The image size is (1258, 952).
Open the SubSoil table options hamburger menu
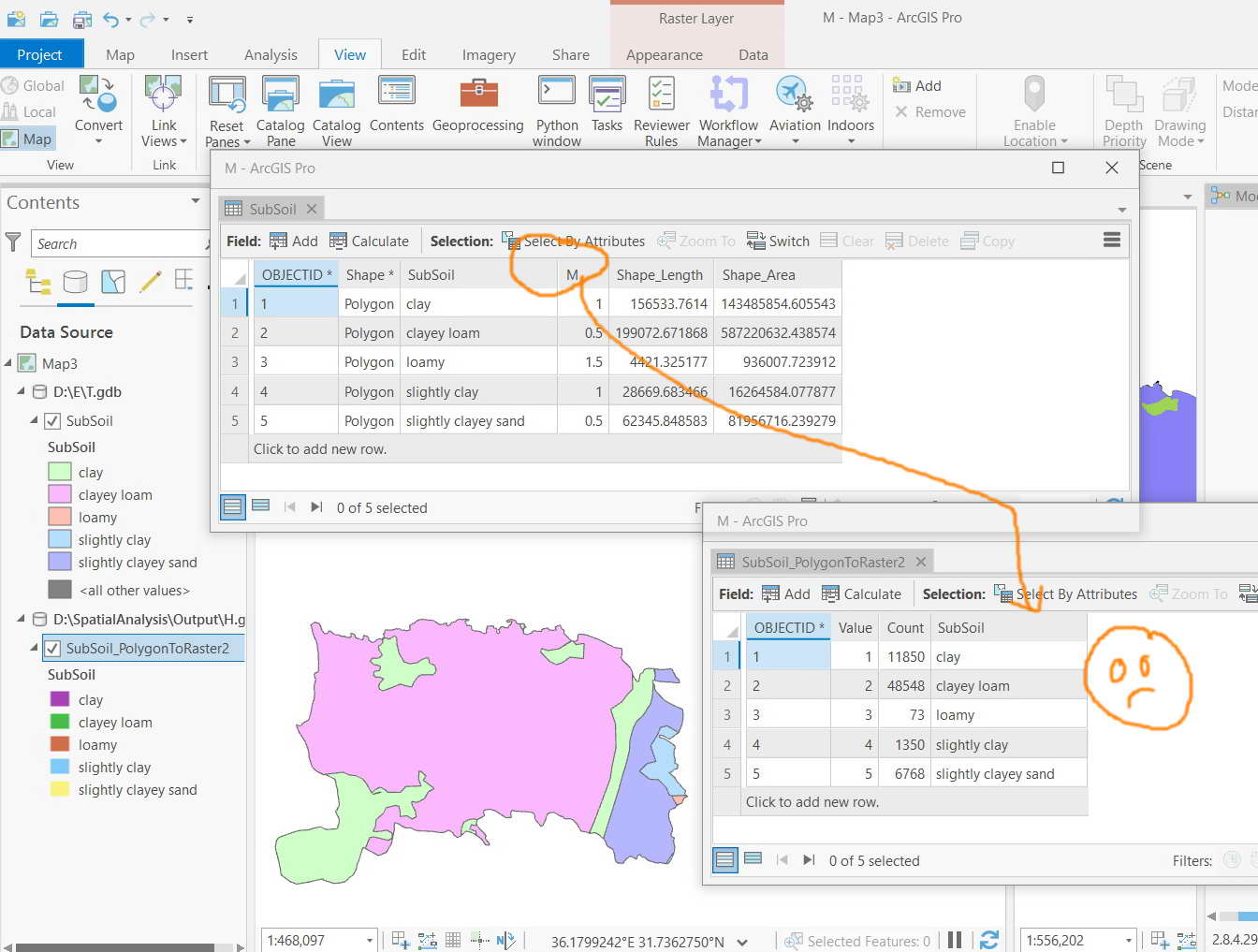pyautogui.click(x=1111, y=241)
